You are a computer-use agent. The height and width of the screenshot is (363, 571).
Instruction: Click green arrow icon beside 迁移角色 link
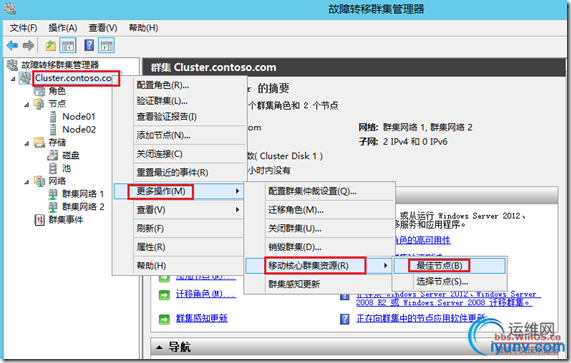tap(164, 295)
